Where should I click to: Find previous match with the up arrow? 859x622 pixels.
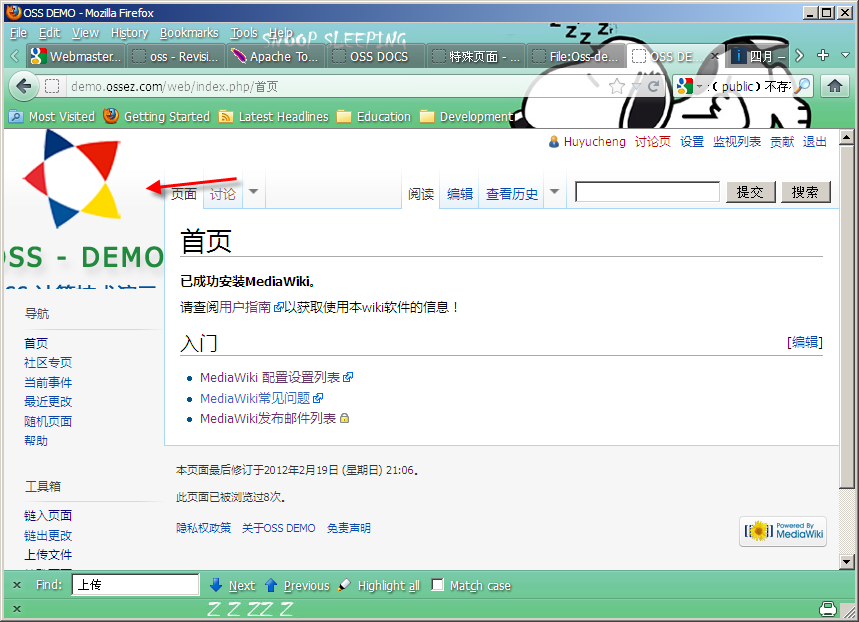[271, 585]
